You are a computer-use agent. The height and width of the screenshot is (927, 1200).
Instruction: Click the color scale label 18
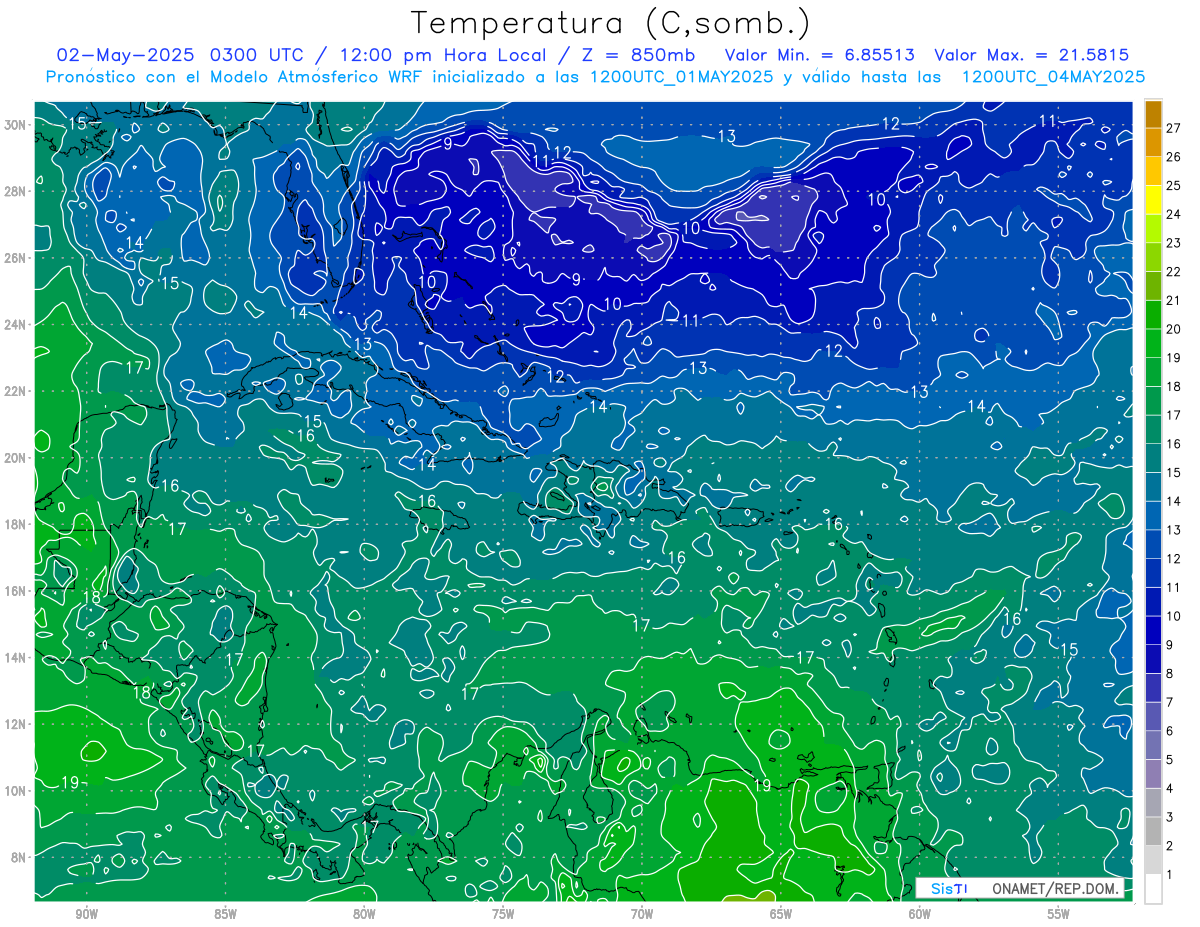[1174, 386]
